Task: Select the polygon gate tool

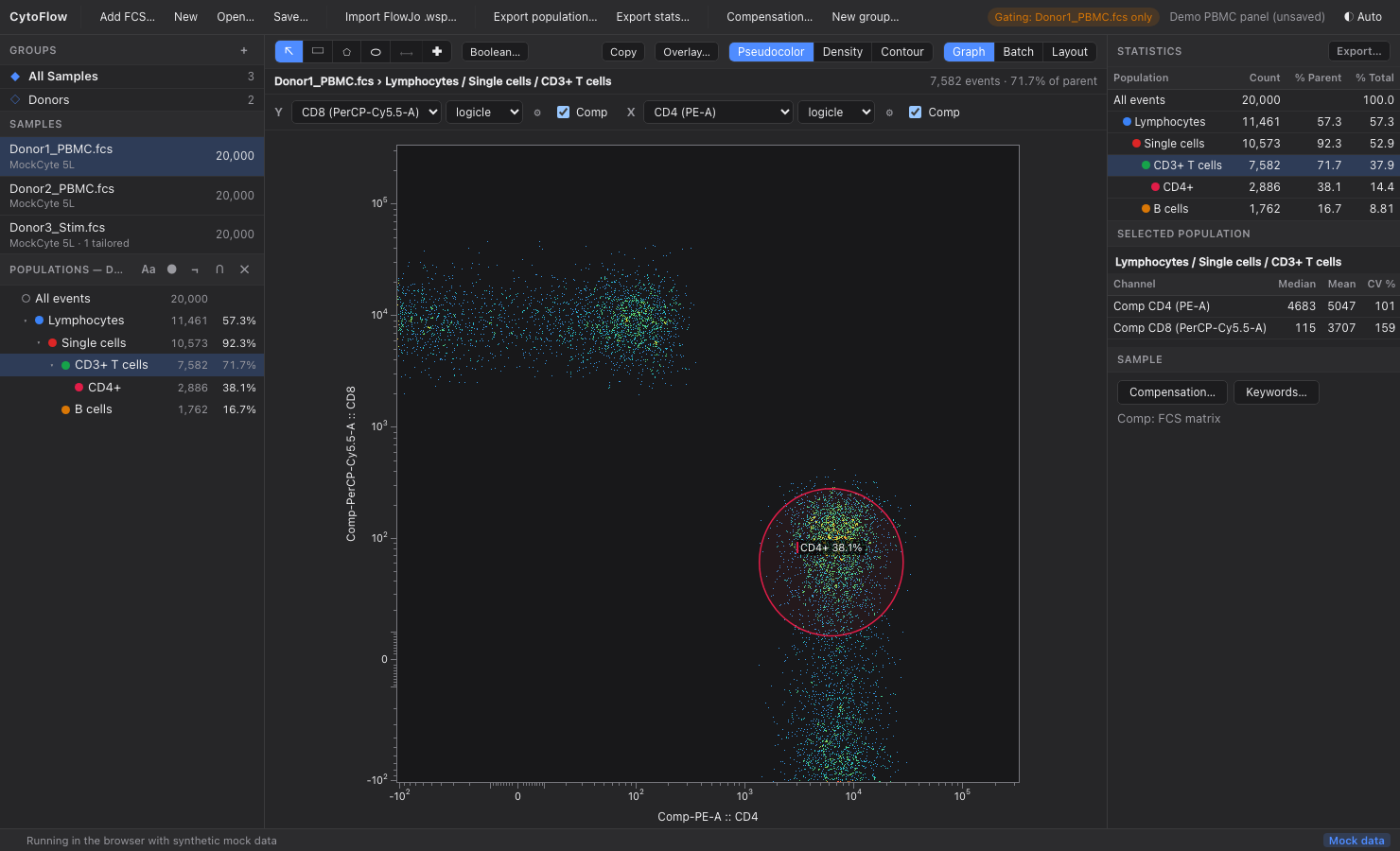Action: click(x=347, y=52)
